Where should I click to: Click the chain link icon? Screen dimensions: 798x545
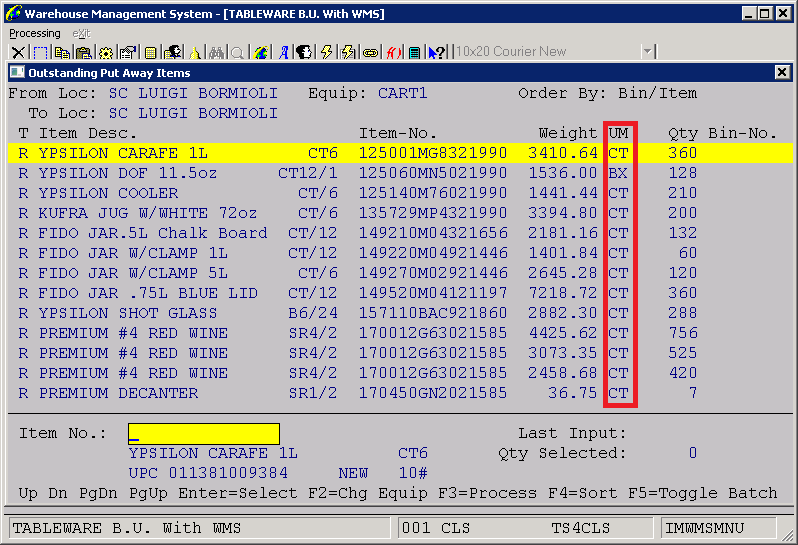[x=370, y=52]
